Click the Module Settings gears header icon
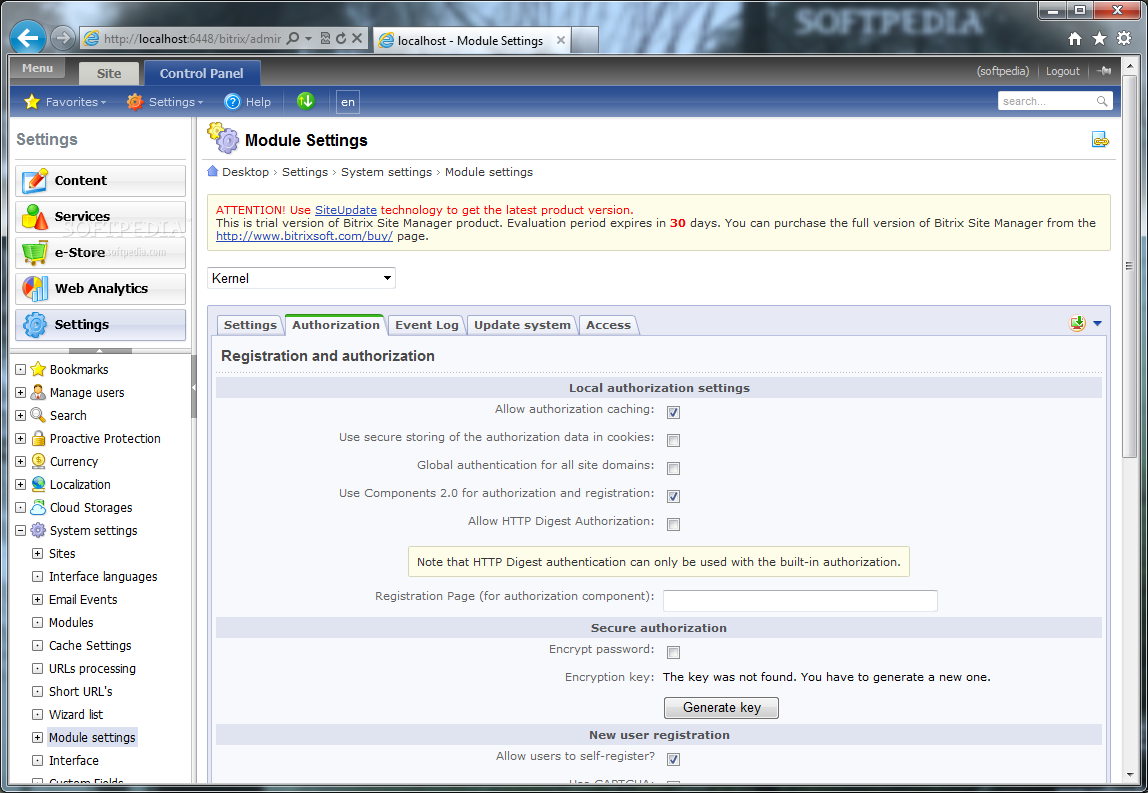The width and height of the screenshot is (1148, 793). coord(223,138)
